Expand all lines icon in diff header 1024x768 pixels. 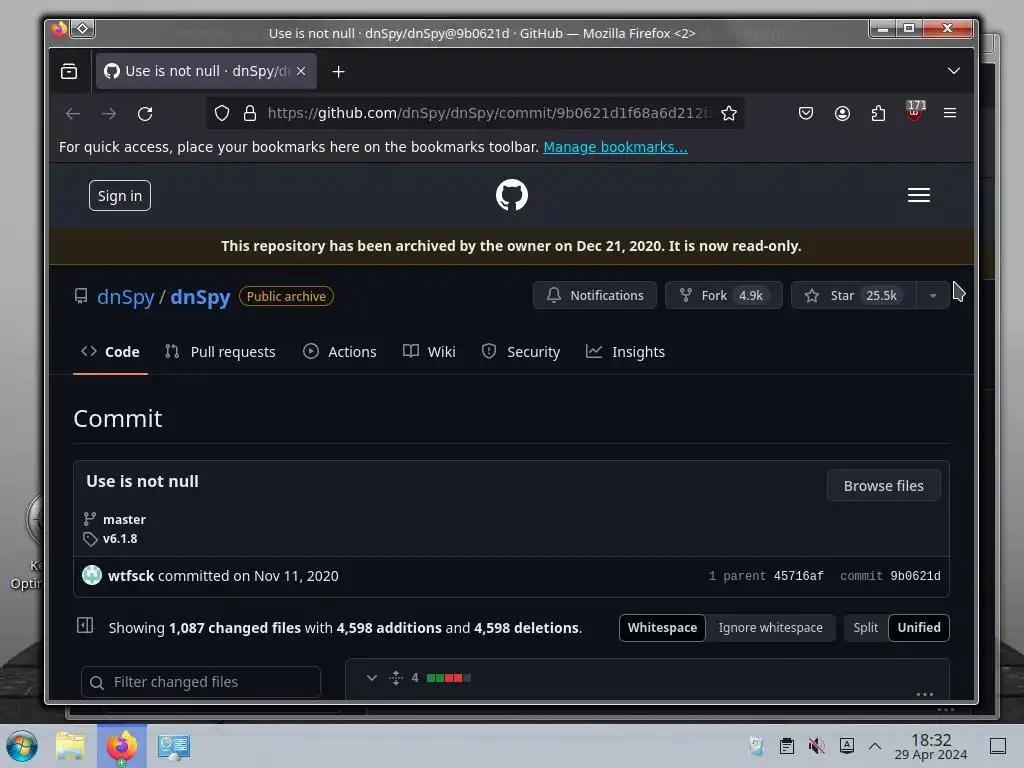click(x=396, y=678)
